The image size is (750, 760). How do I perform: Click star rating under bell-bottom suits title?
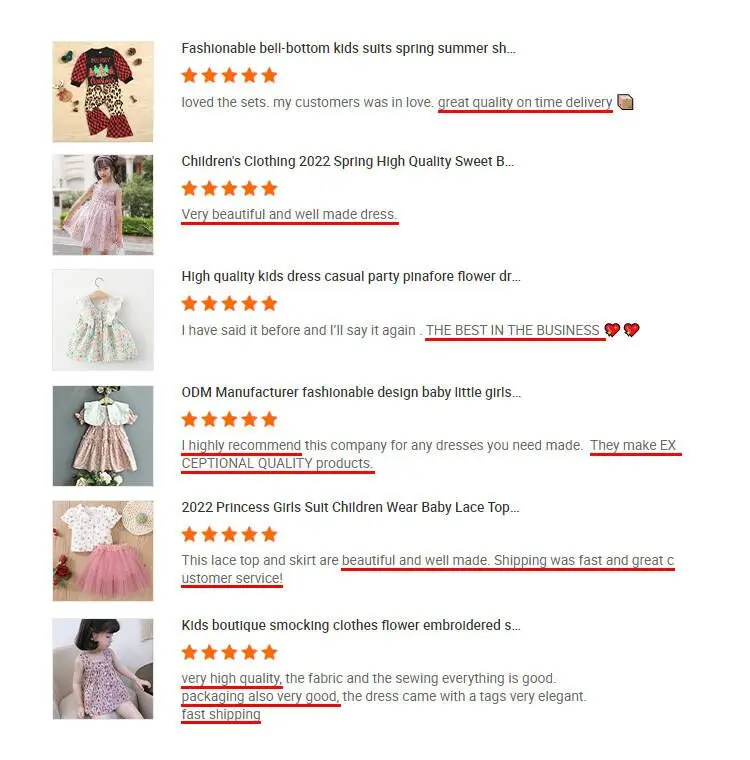coord(229,76)
